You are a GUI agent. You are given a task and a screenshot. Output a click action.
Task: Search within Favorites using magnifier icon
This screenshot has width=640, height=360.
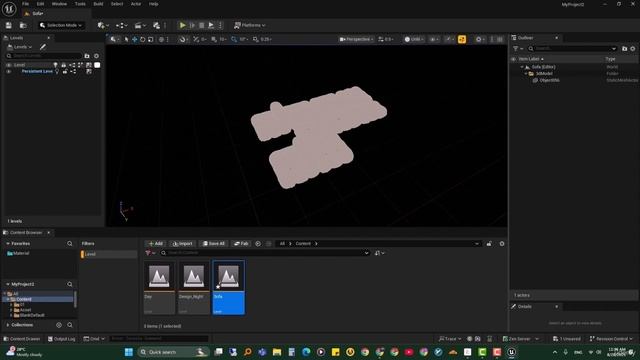point(70,244)
